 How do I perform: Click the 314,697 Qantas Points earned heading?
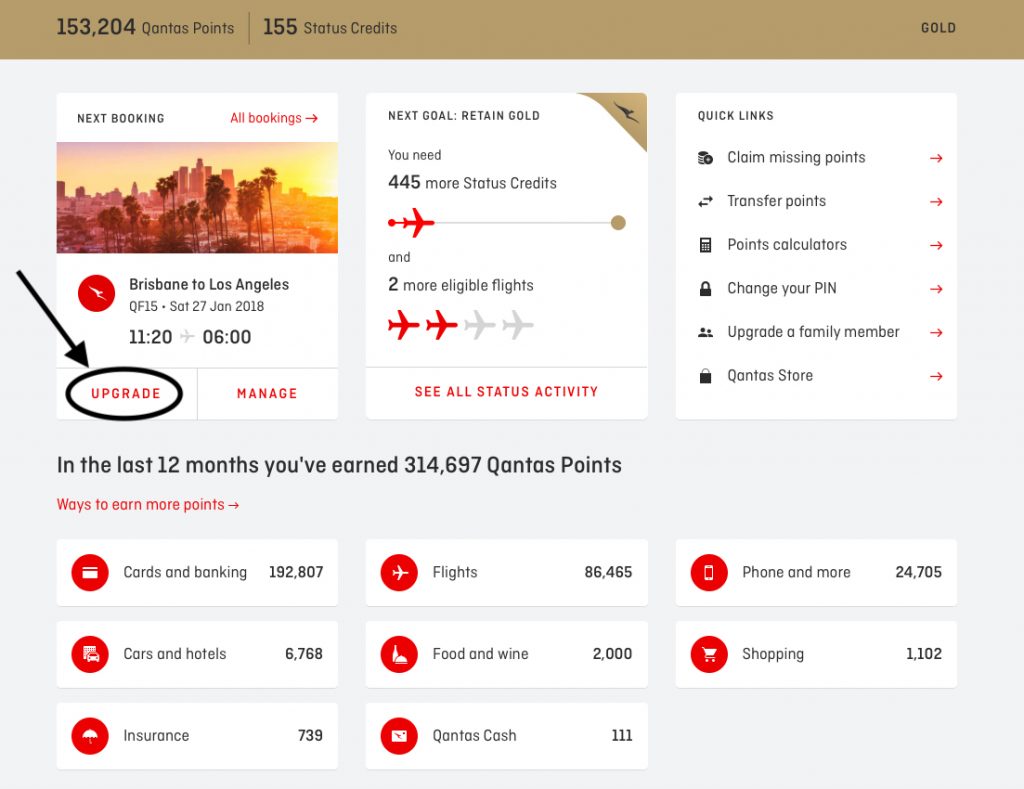click(339, 465)
